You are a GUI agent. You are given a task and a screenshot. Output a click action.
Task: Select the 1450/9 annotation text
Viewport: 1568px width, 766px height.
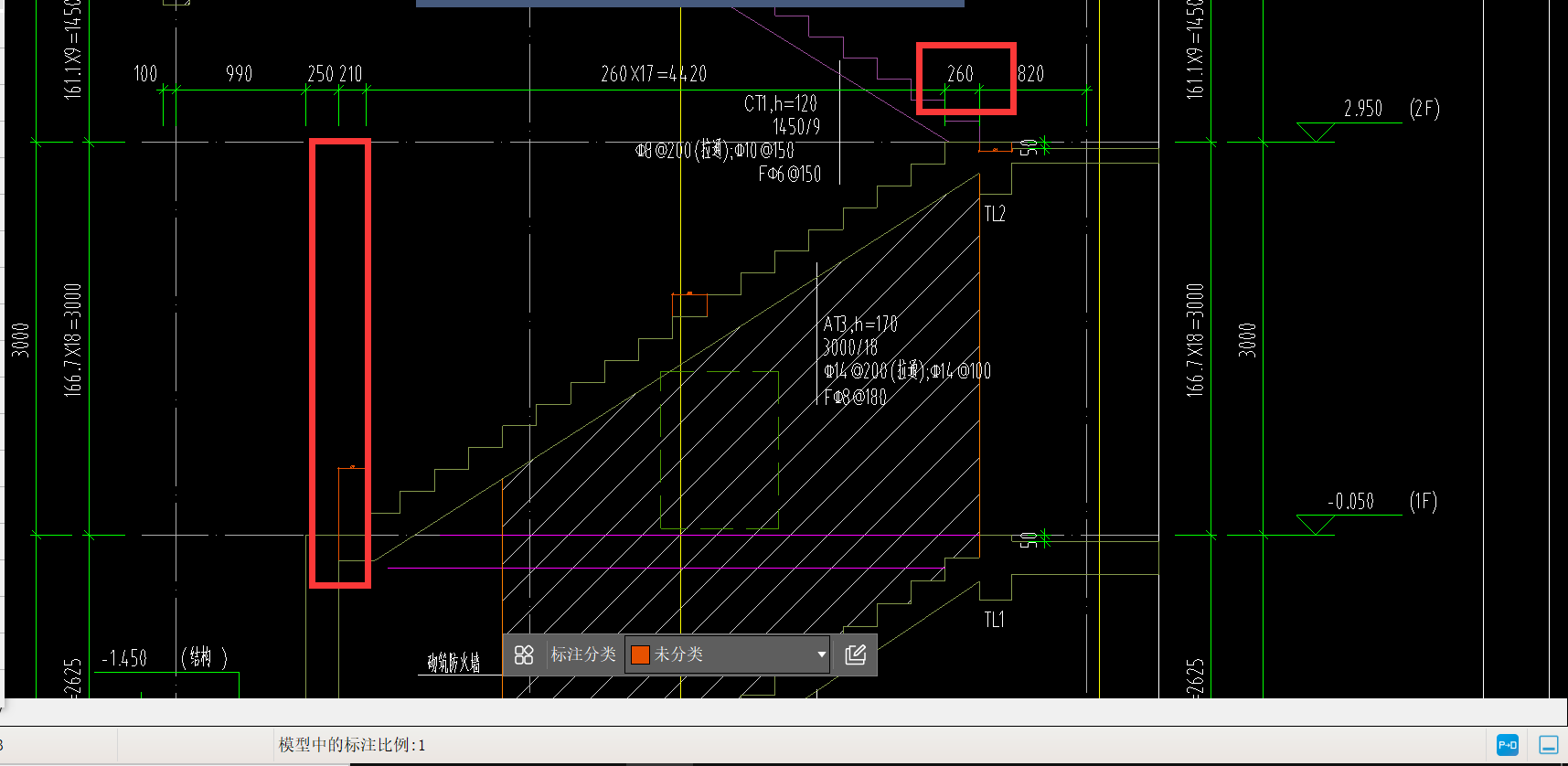(x=796, y=126)
